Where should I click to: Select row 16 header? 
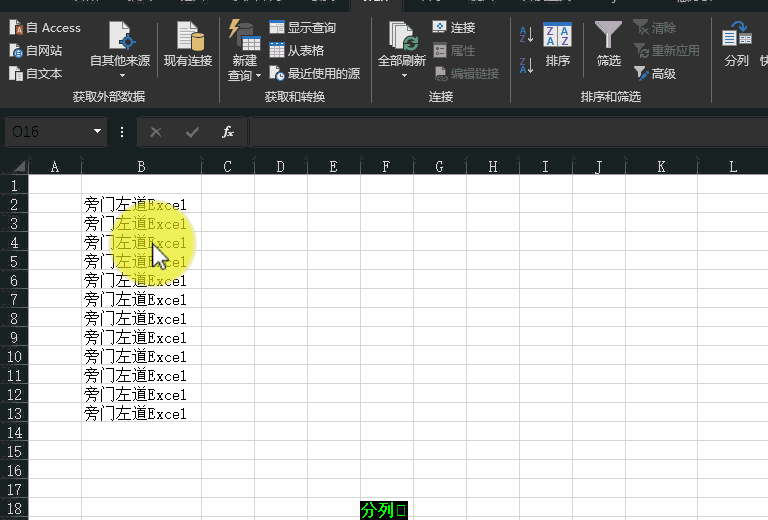[x=14, y=471]
